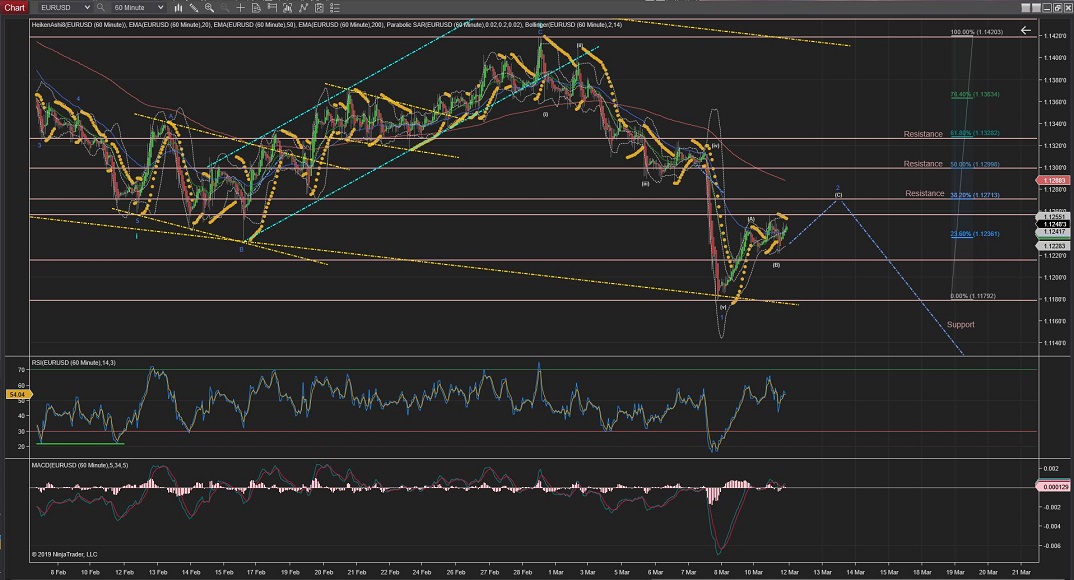Click the 50.00% Fibonacci level label
Image resolution: width=1074 pixels, height=580 pixels.
[x=975, y=164]
